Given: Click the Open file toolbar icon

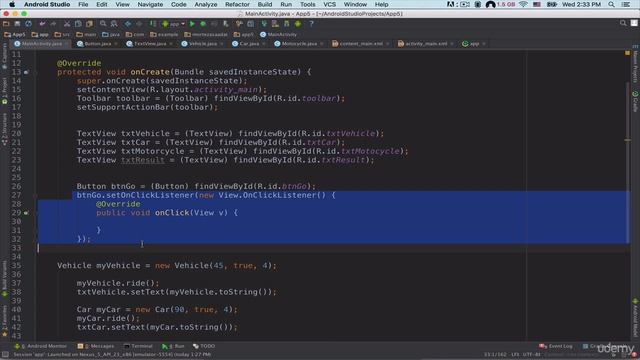Looking at the screenshot, I should tap(6, 24).
